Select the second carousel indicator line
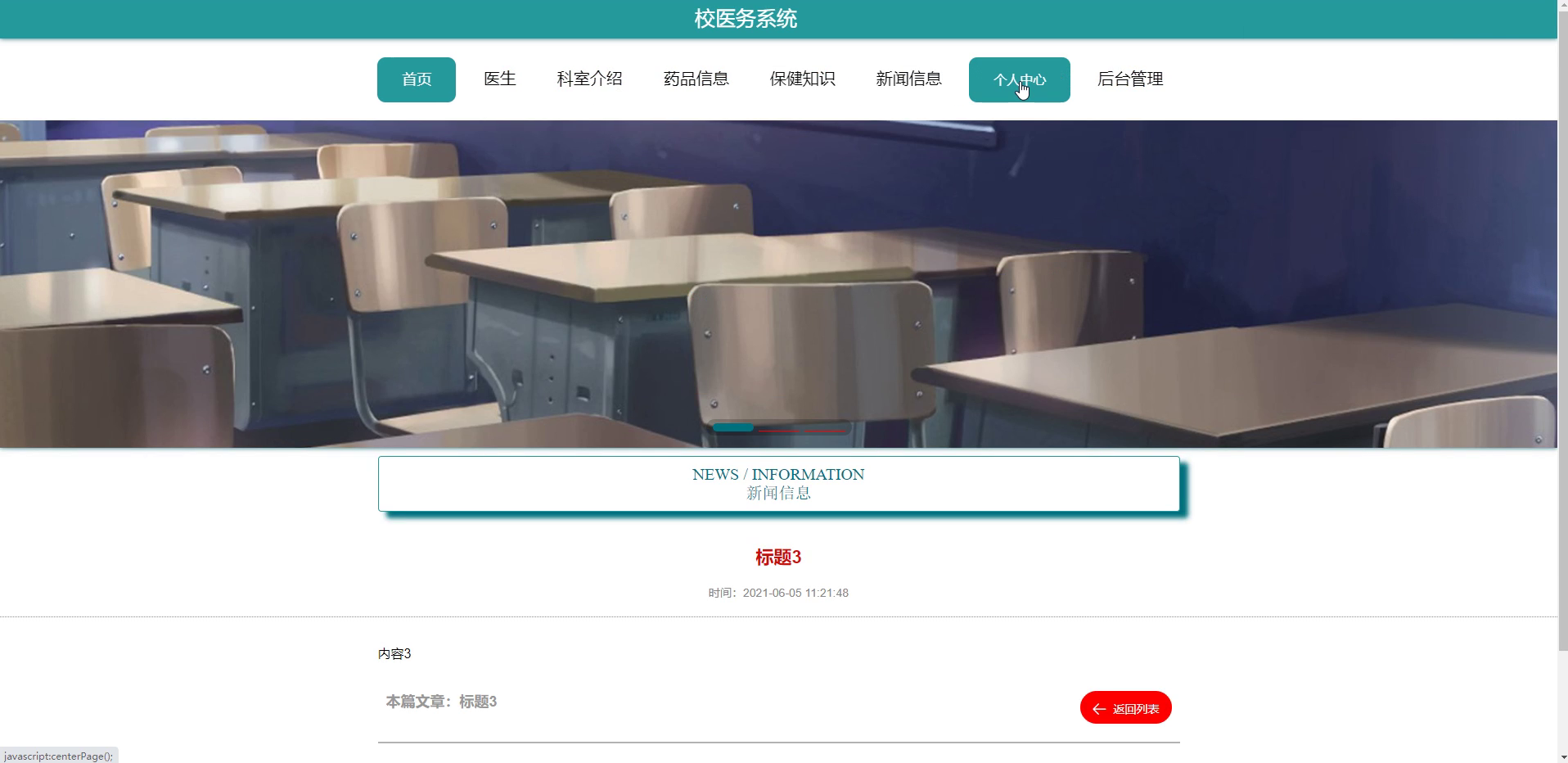Screen dimensions: 1568x763 (779, 429)
